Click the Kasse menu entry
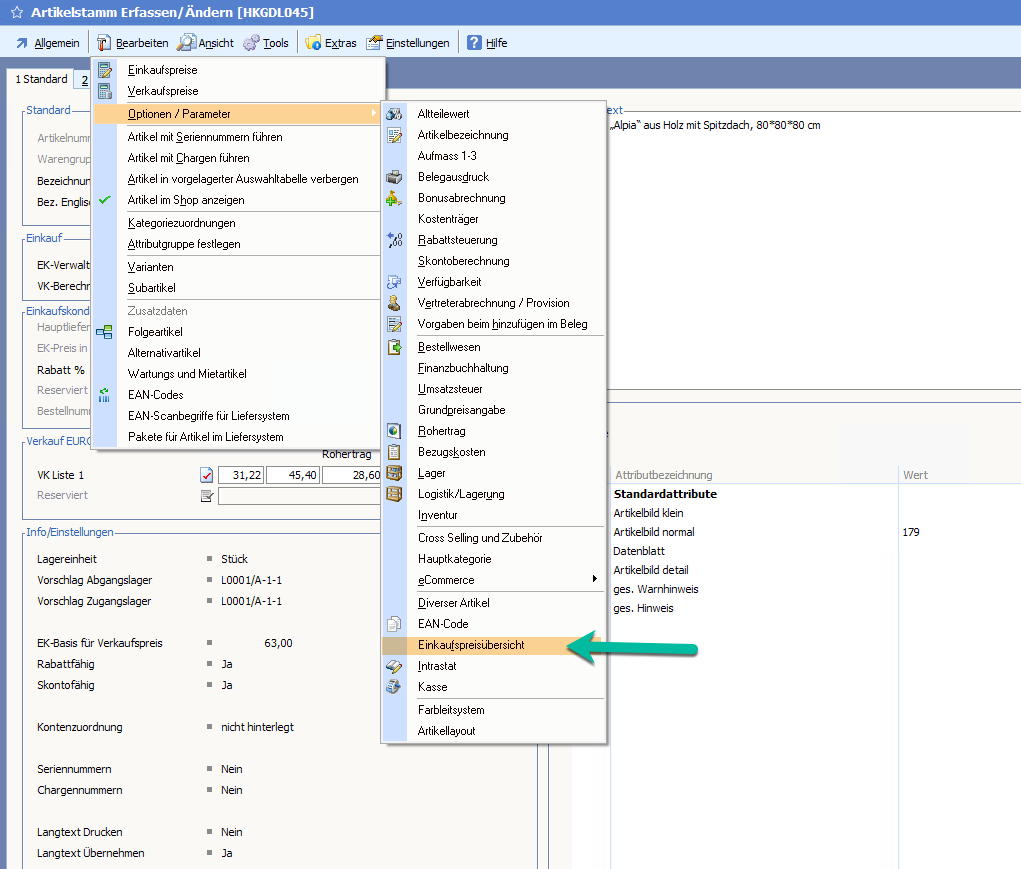Viewport: 1021px width, 869px height. point(432,687)
